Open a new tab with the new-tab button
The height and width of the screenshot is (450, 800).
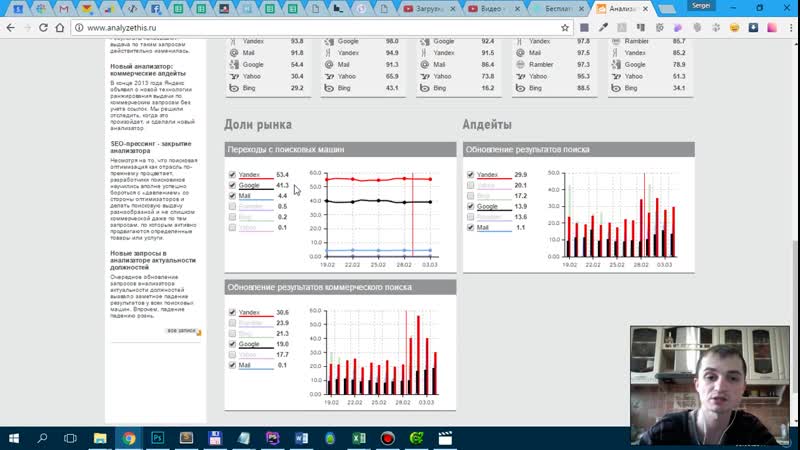(x=666, y=9)
